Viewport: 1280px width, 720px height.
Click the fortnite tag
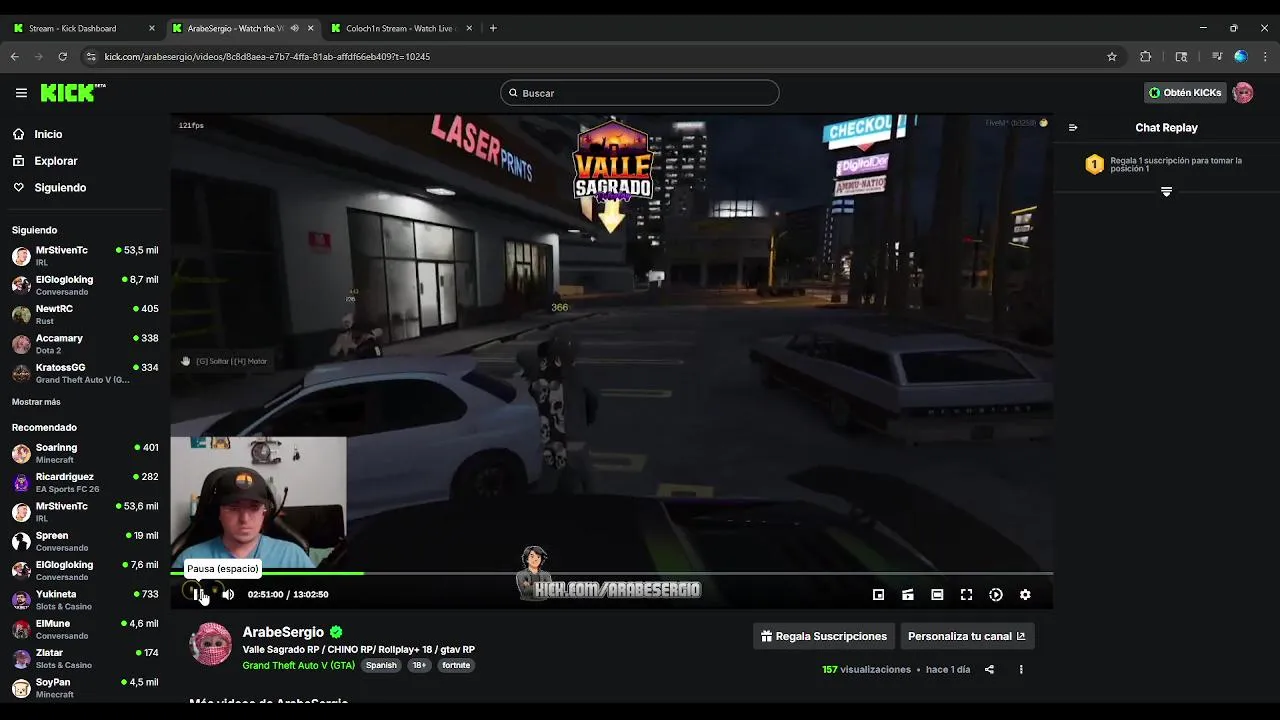(x=456, y=665)
